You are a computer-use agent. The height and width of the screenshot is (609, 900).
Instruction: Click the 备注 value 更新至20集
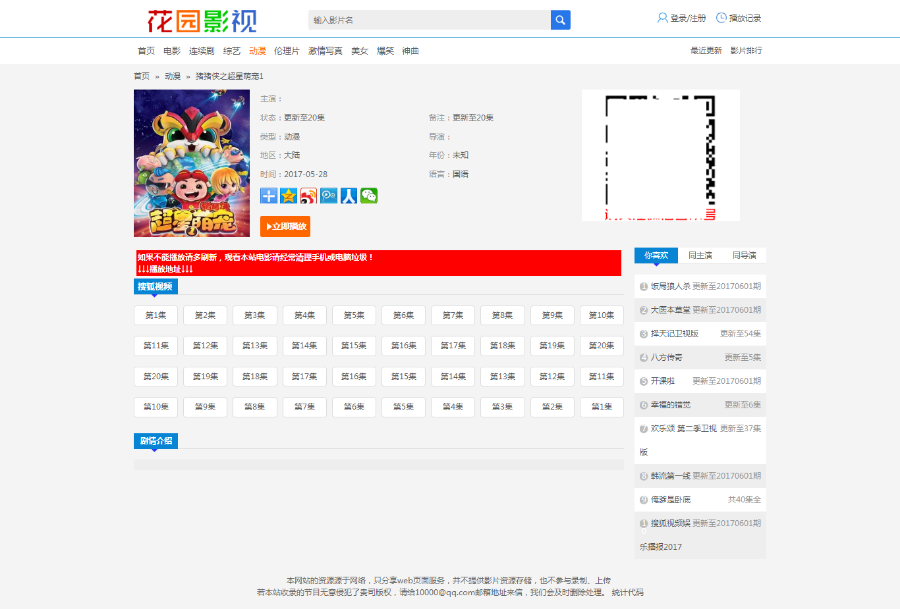(x=473, y=118)
